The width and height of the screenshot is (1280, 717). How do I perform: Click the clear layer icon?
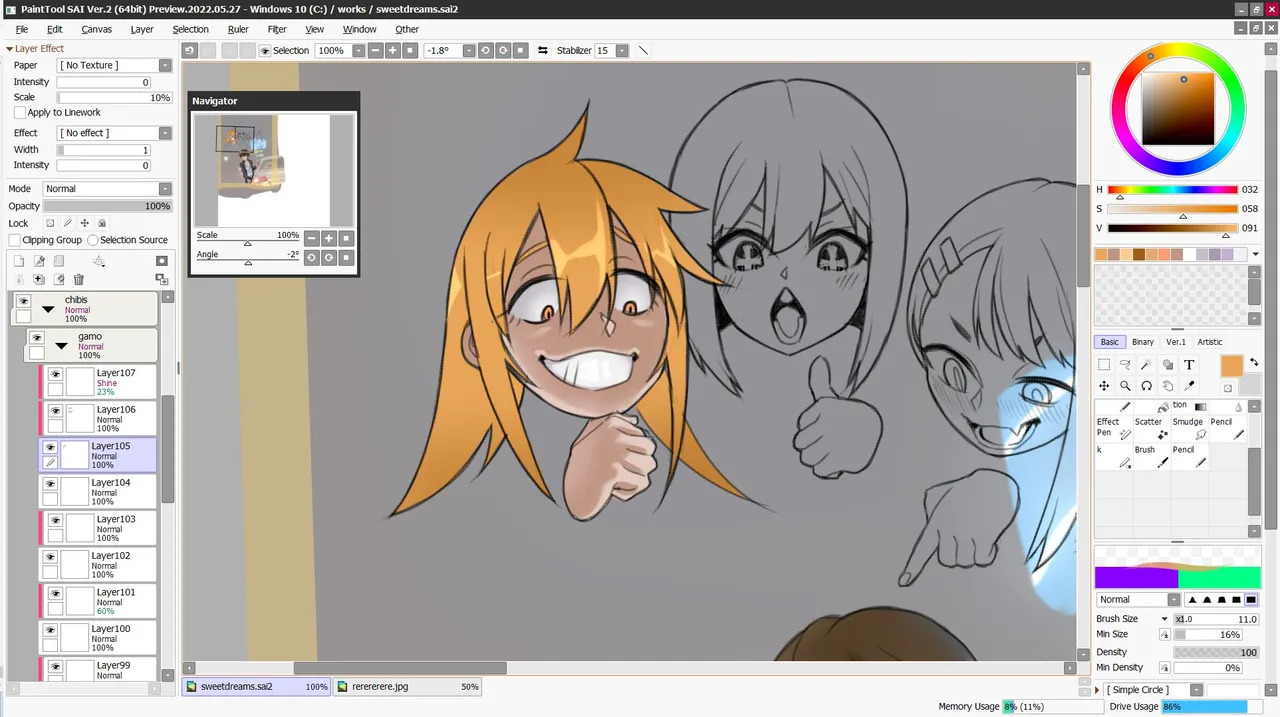[59, 279]
